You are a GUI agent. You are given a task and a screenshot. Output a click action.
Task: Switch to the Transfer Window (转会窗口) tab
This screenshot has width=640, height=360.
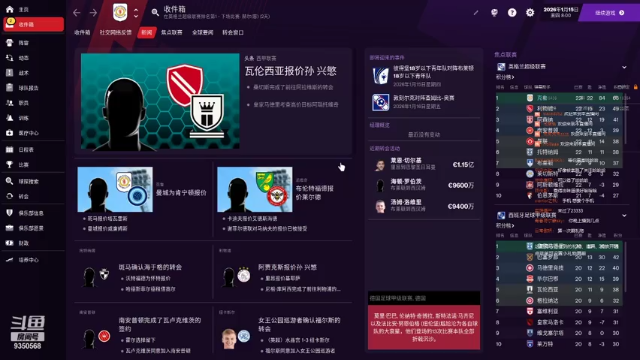click(x=233, y=32)
